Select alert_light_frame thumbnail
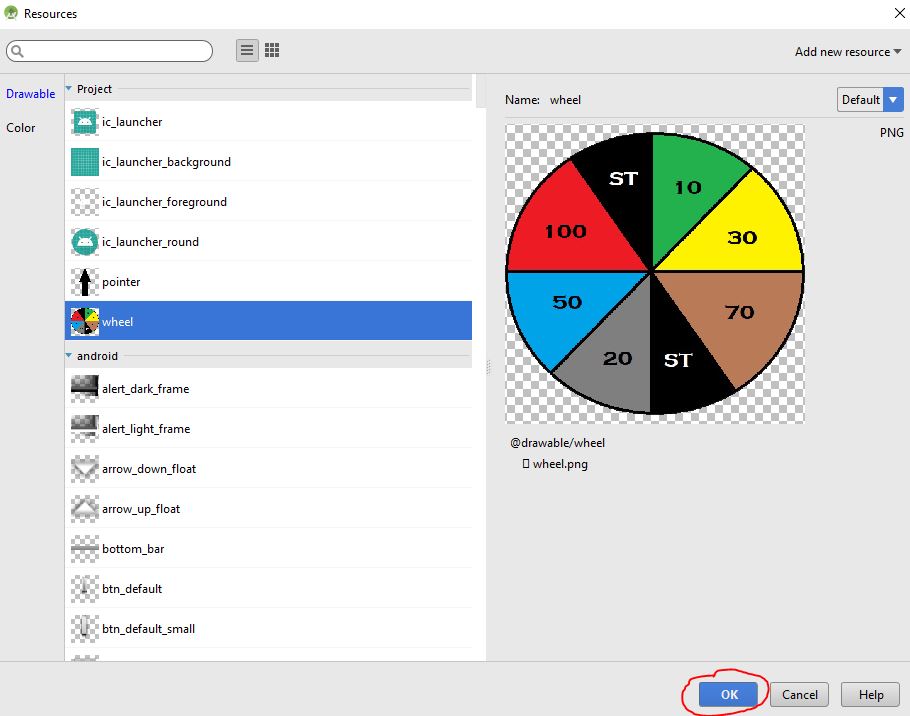The height and width of the screenshot is (716, 910). pos(85,429)
